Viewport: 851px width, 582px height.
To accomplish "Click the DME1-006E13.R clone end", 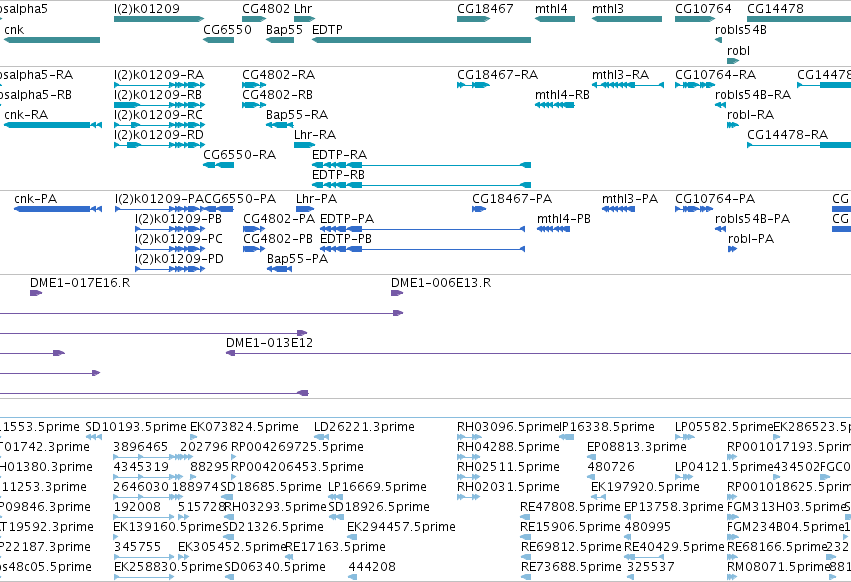I will [x=397, y=294].
